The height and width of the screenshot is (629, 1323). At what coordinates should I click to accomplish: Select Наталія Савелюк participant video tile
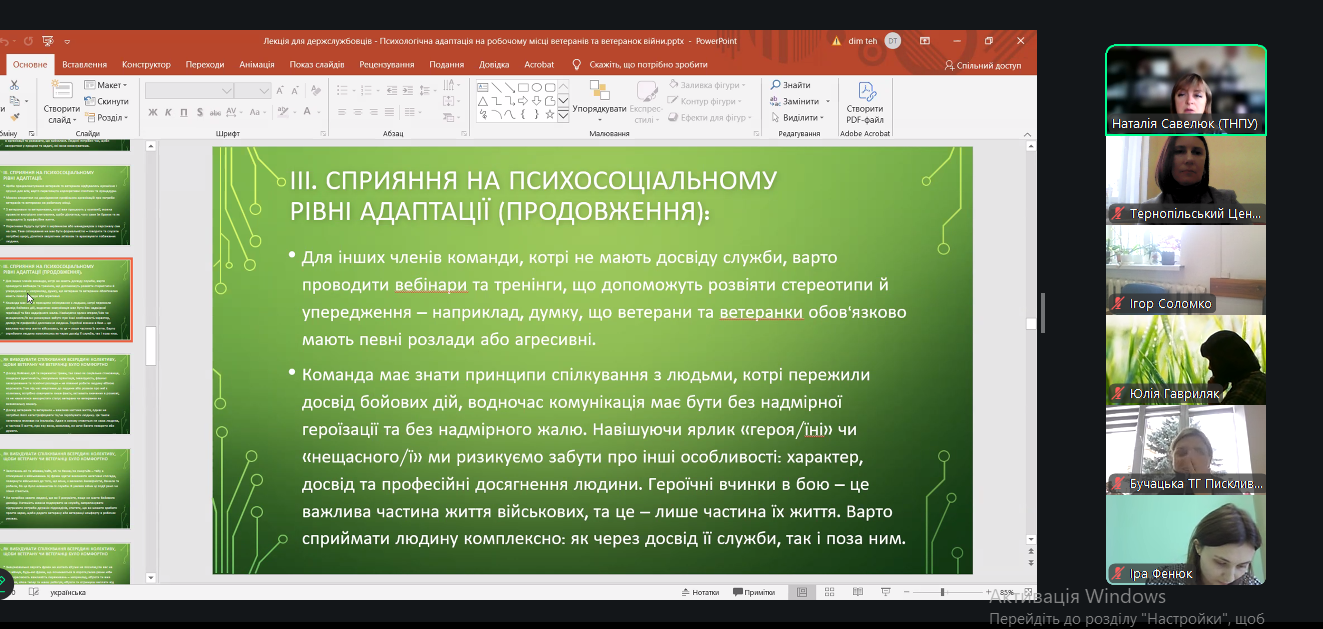coord(1185,90)
